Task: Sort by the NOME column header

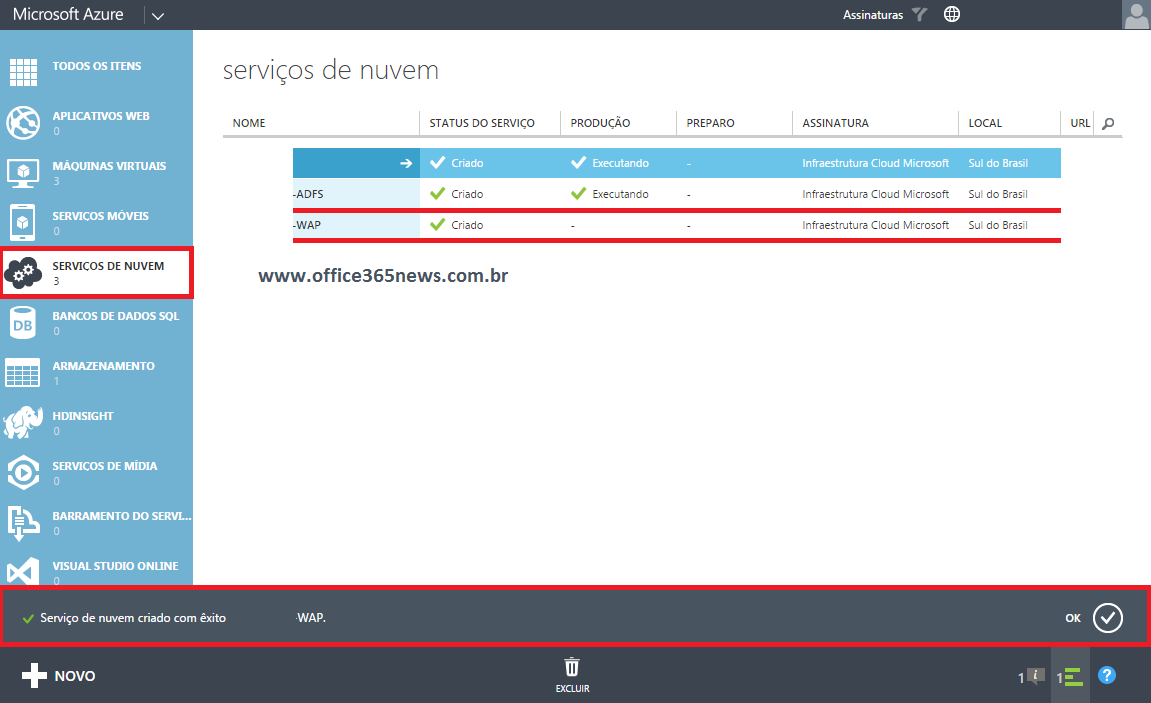Action: pyautogui.click(x=249, y=123)
